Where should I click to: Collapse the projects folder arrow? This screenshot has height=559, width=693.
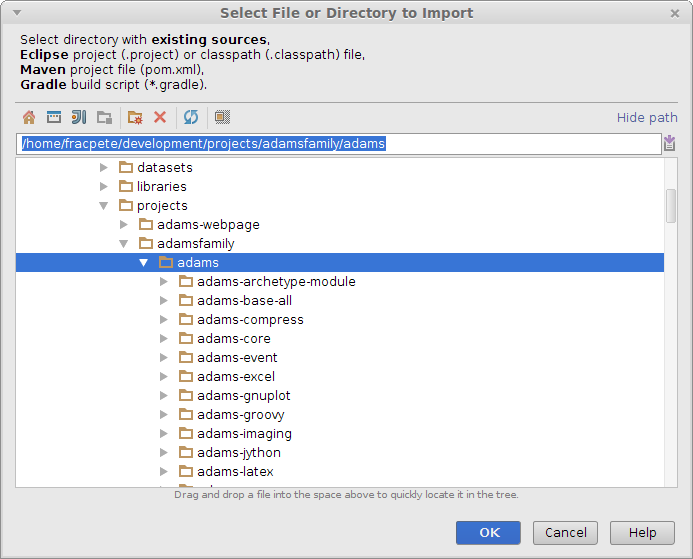104,206
